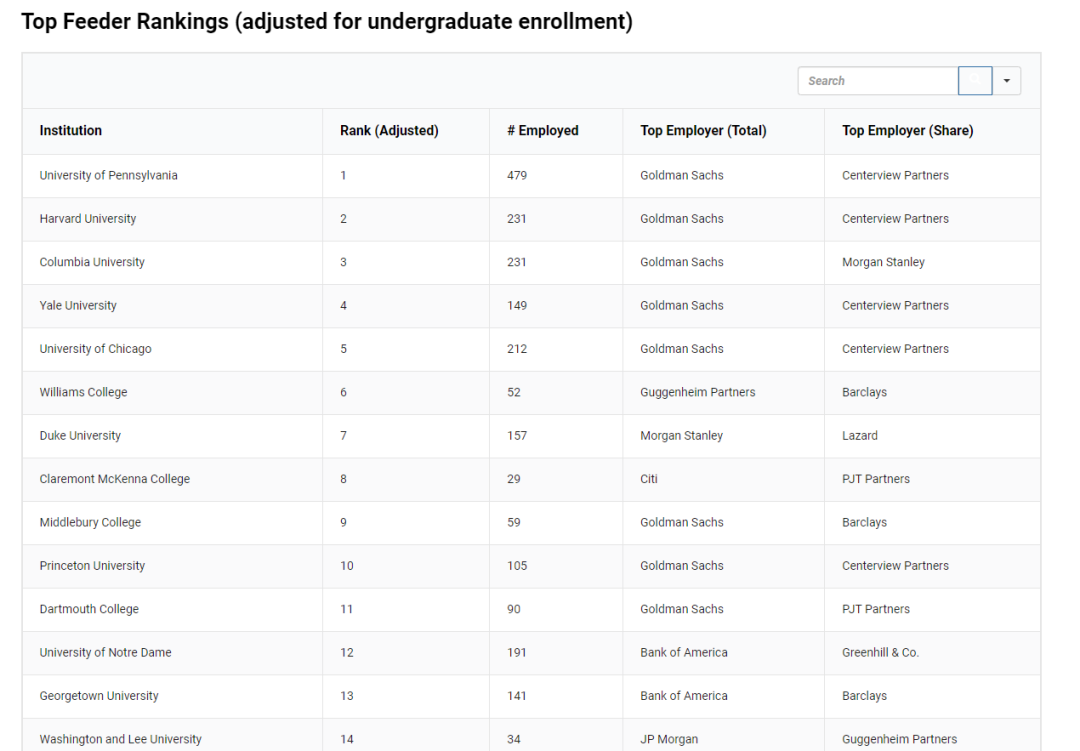Select the University of Pennsylvania row

pyautogui.click(x=109, y=176)
